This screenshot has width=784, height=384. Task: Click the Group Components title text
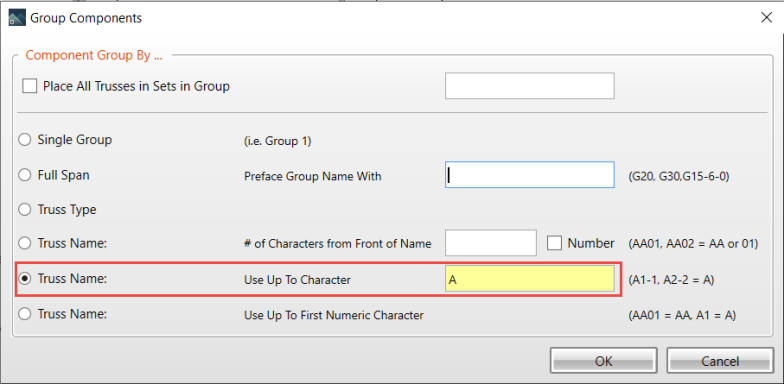point(86,18)
